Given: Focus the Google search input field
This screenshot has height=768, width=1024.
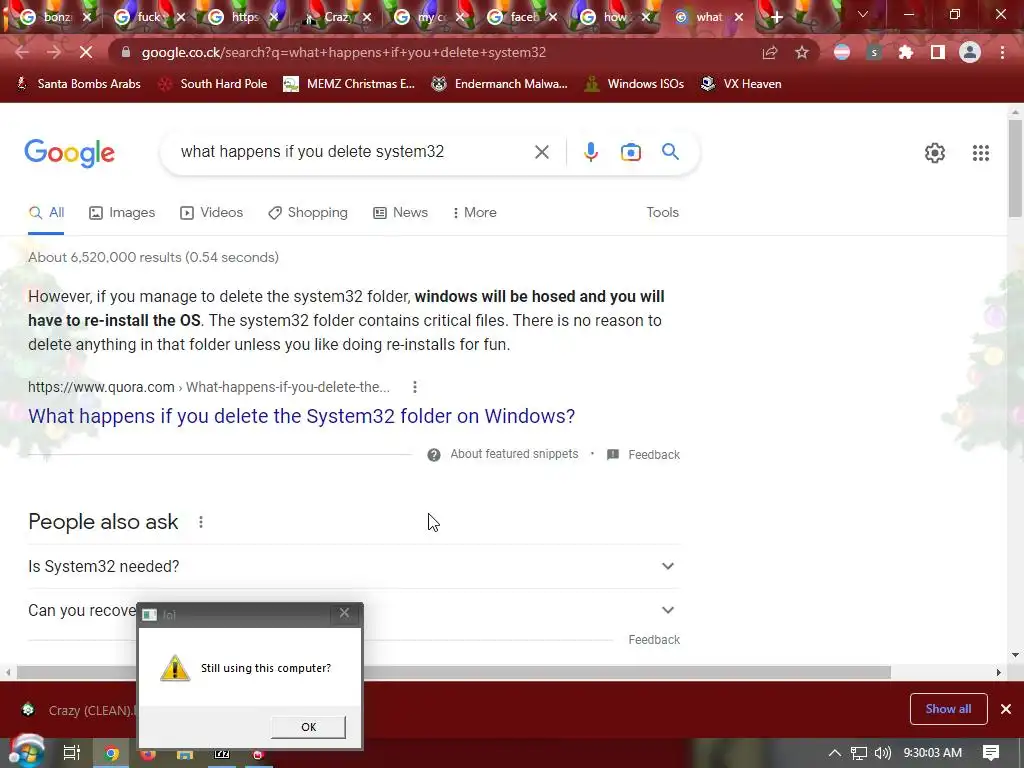Looking at the screenshot, I should 353,152.
